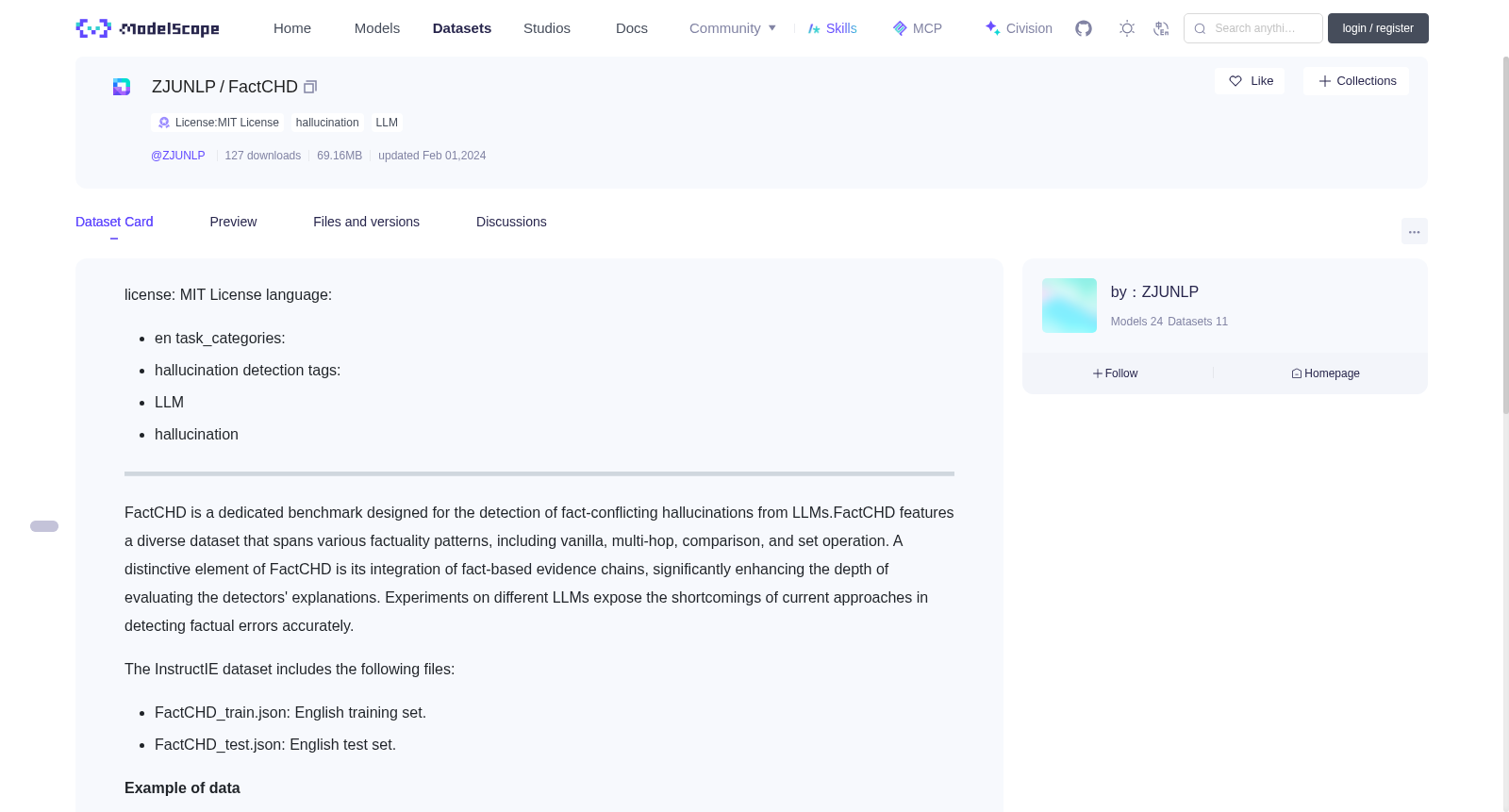Click the heart Like button
Viewport: 1509px width, 812px height.
1250,81
